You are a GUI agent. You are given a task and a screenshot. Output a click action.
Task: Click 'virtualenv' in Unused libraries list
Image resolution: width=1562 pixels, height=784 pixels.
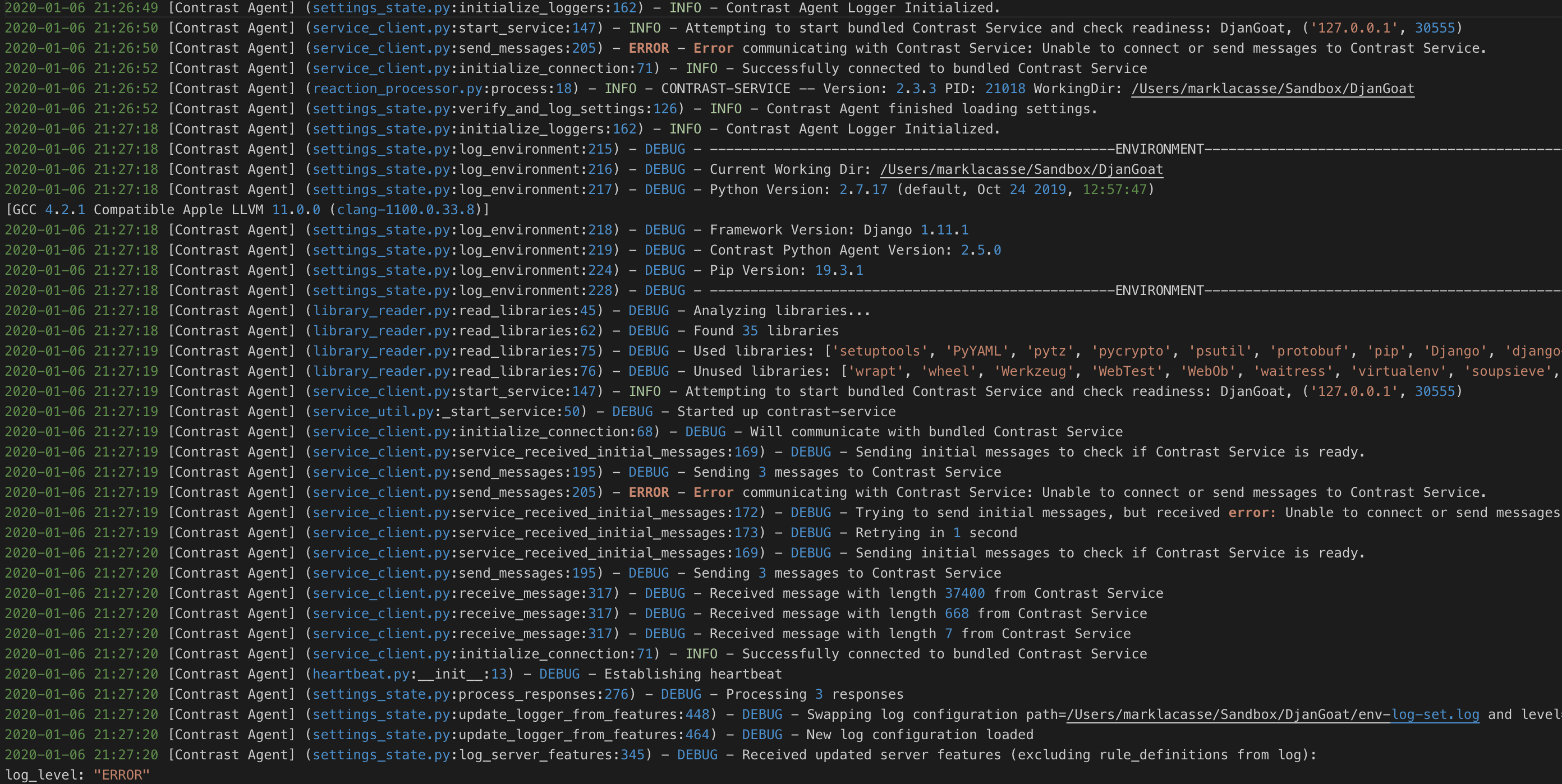click(1398, 371)
